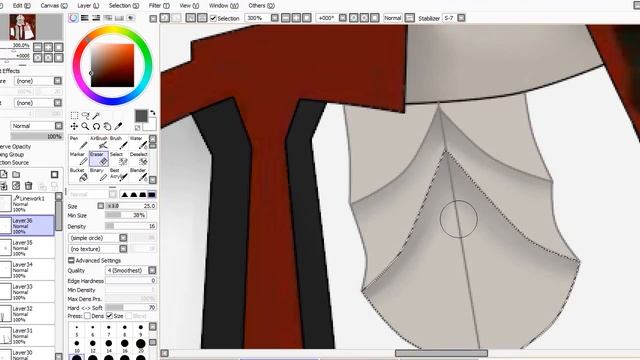Adjust the Min Size slider
Image resolution: width=640 pixels, height=360 pixels.
[126, 215]
